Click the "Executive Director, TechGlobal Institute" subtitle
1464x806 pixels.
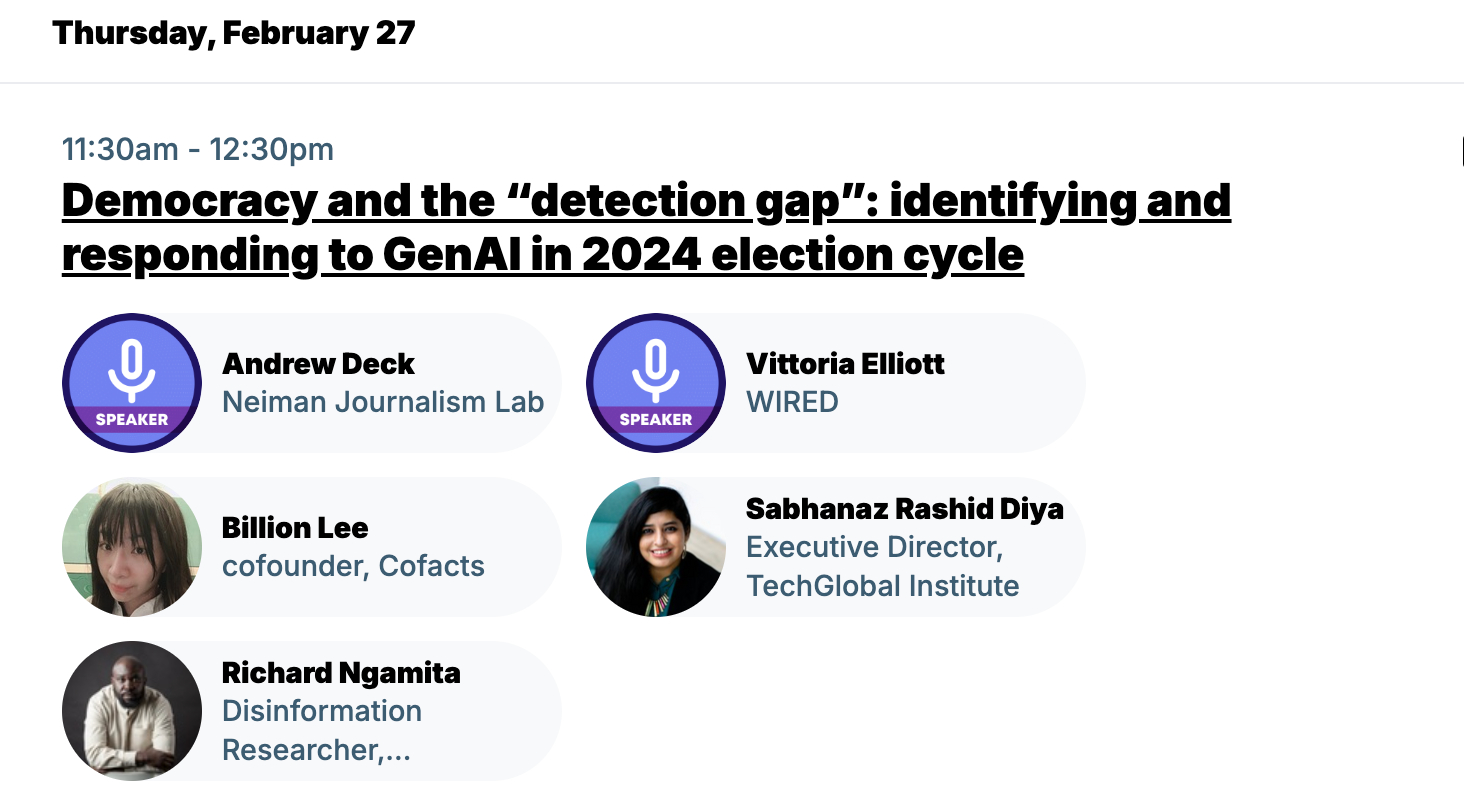882,566
